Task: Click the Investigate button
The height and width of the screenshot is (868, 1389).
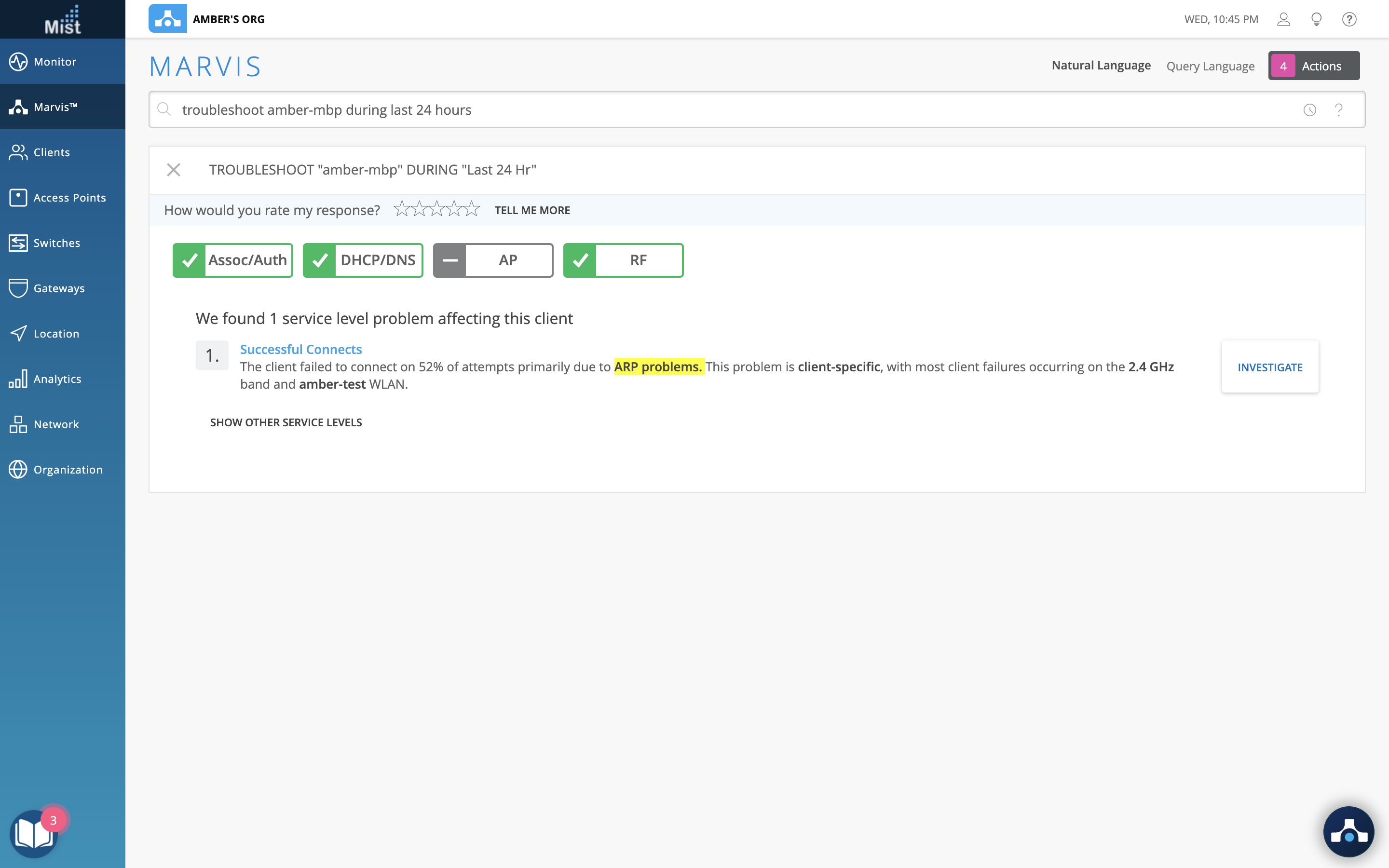Action: [x=1269, y=367]
